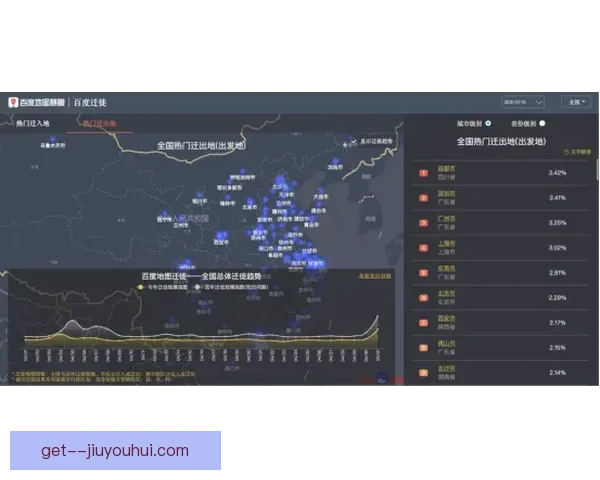Viewport: 600px width, 480px height.
Task: Click the 2.14% value for 长沙市
Action: 558,372
